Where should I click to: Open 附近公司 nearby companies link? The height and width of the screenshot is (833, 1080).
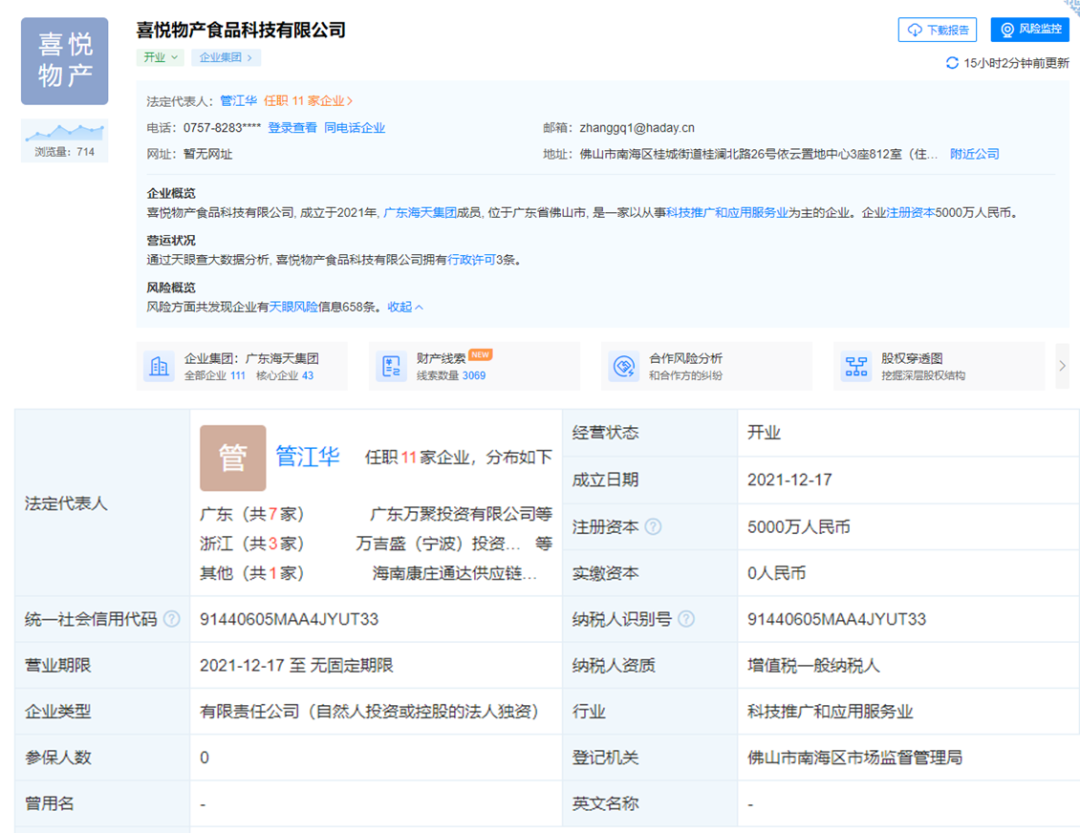[x=974, y=154]
